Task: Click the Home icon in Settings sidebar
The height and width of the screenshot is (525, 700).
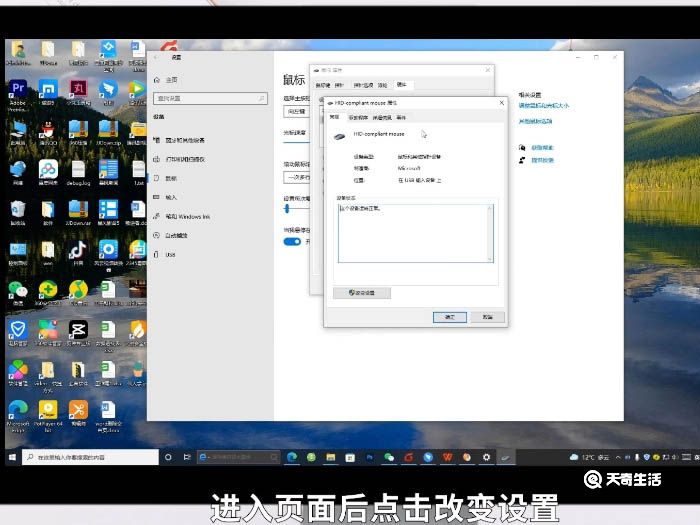Action: pyautogui.click(x=157, y=80)
